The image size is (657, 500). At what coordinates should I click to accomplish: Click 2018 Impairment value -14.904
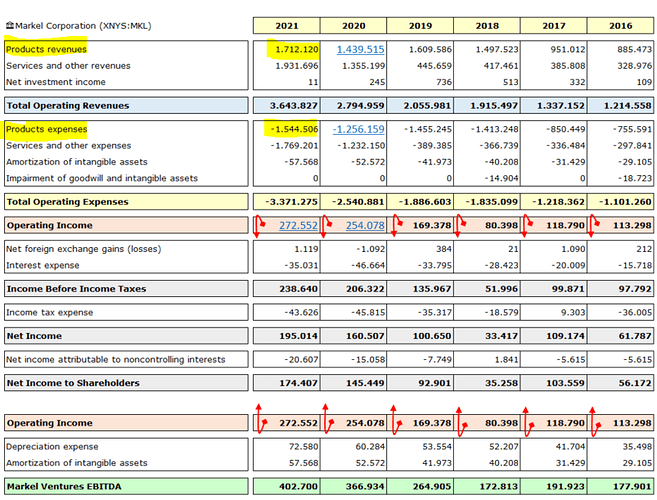click(x=501, y=178)
